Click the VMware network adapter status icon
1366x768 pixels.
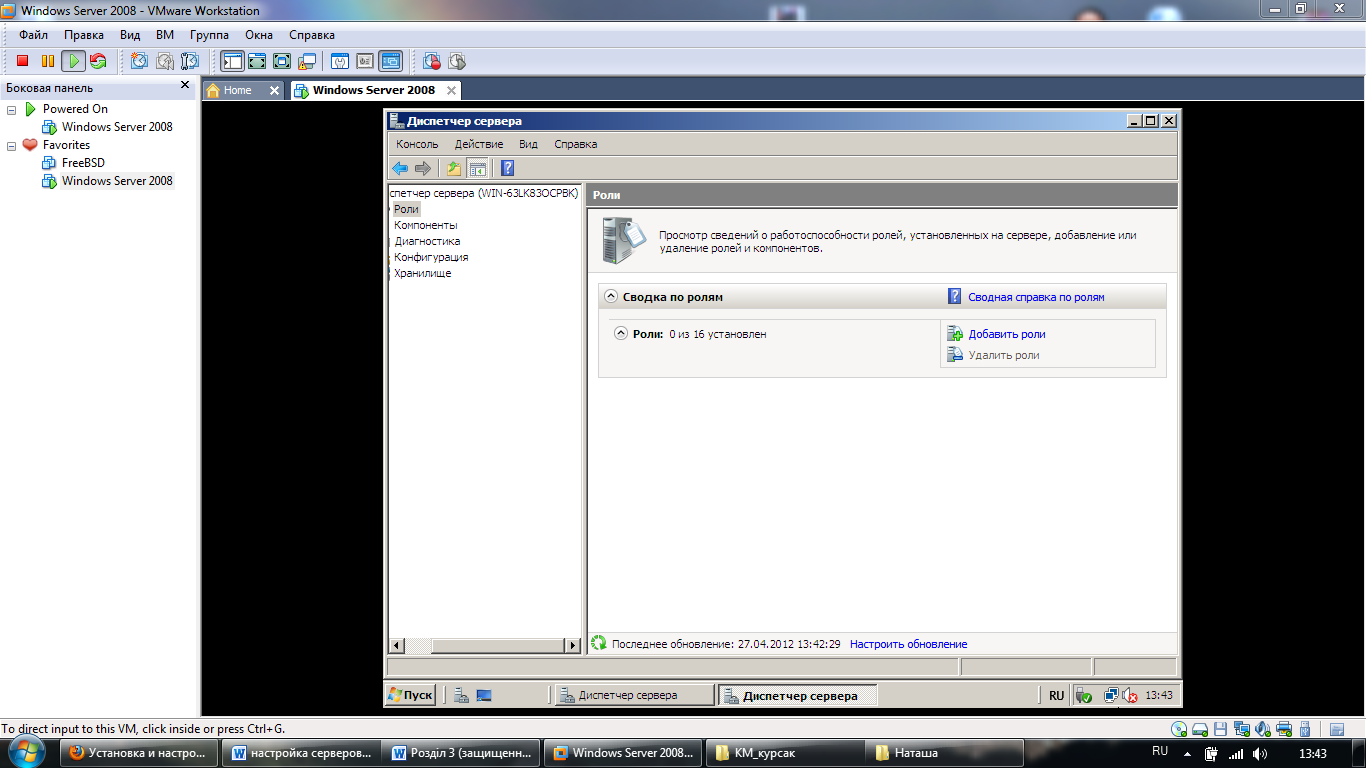1242,729
